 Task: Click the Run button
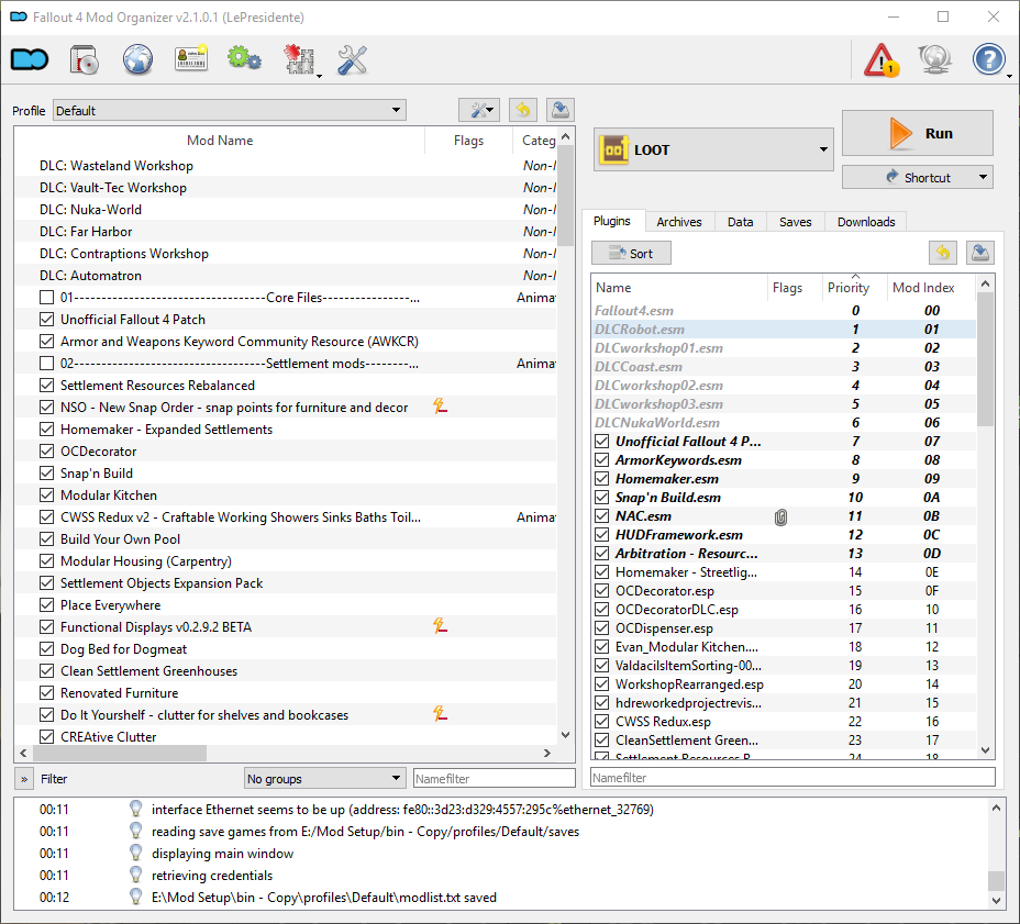pos(917,133)
